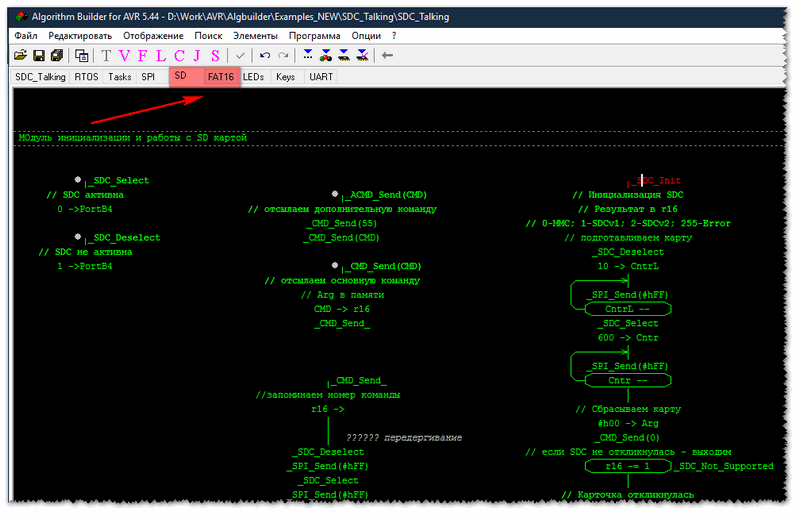The height and width of the screenshot is (516, 800).
Task: Open the Элементы menu
Action: coord(254,35)
